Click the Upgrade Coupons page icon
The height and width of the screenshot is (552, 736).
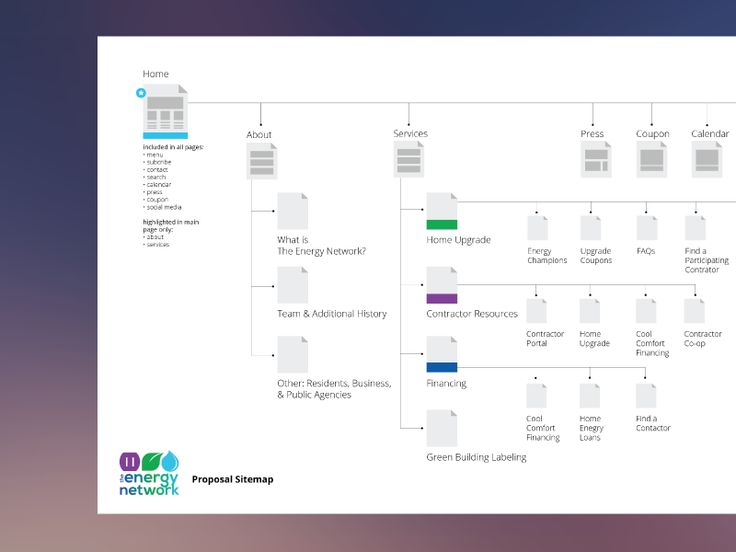[x=590, y=228]
